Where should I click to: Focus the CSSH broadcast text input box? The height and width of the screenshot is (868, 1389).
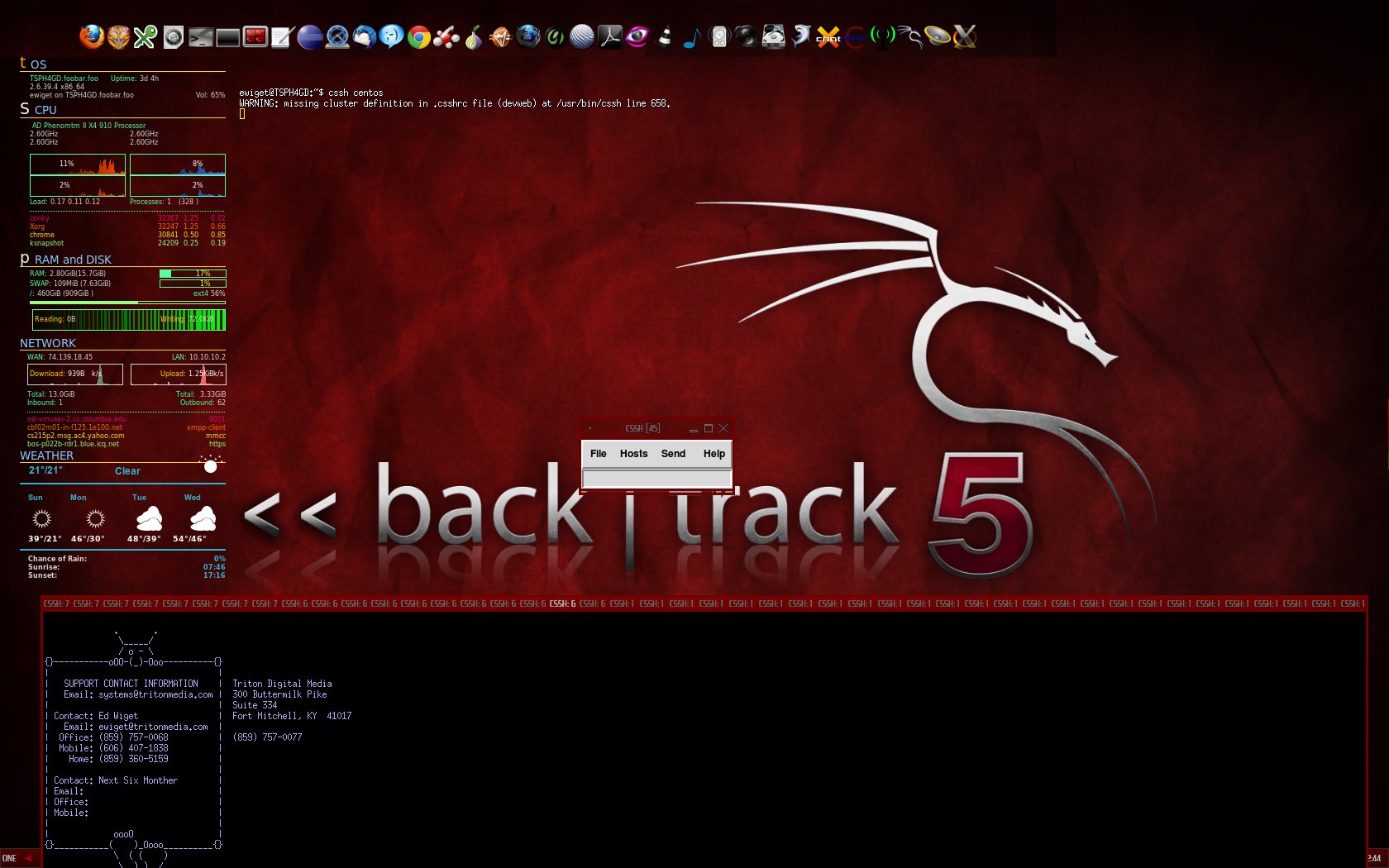pyautogui.click(x=656, y=479)
